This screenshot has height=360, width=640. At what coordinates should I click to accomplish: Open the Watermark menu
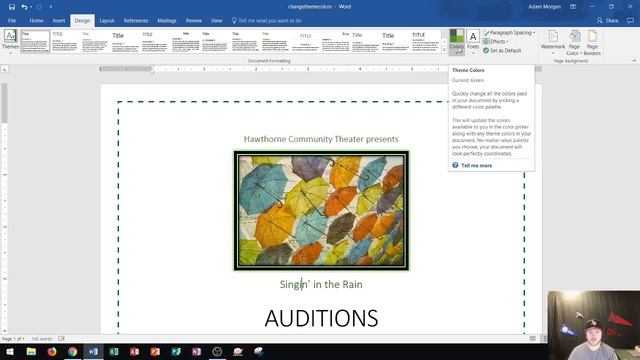click(x=553, y=42)
